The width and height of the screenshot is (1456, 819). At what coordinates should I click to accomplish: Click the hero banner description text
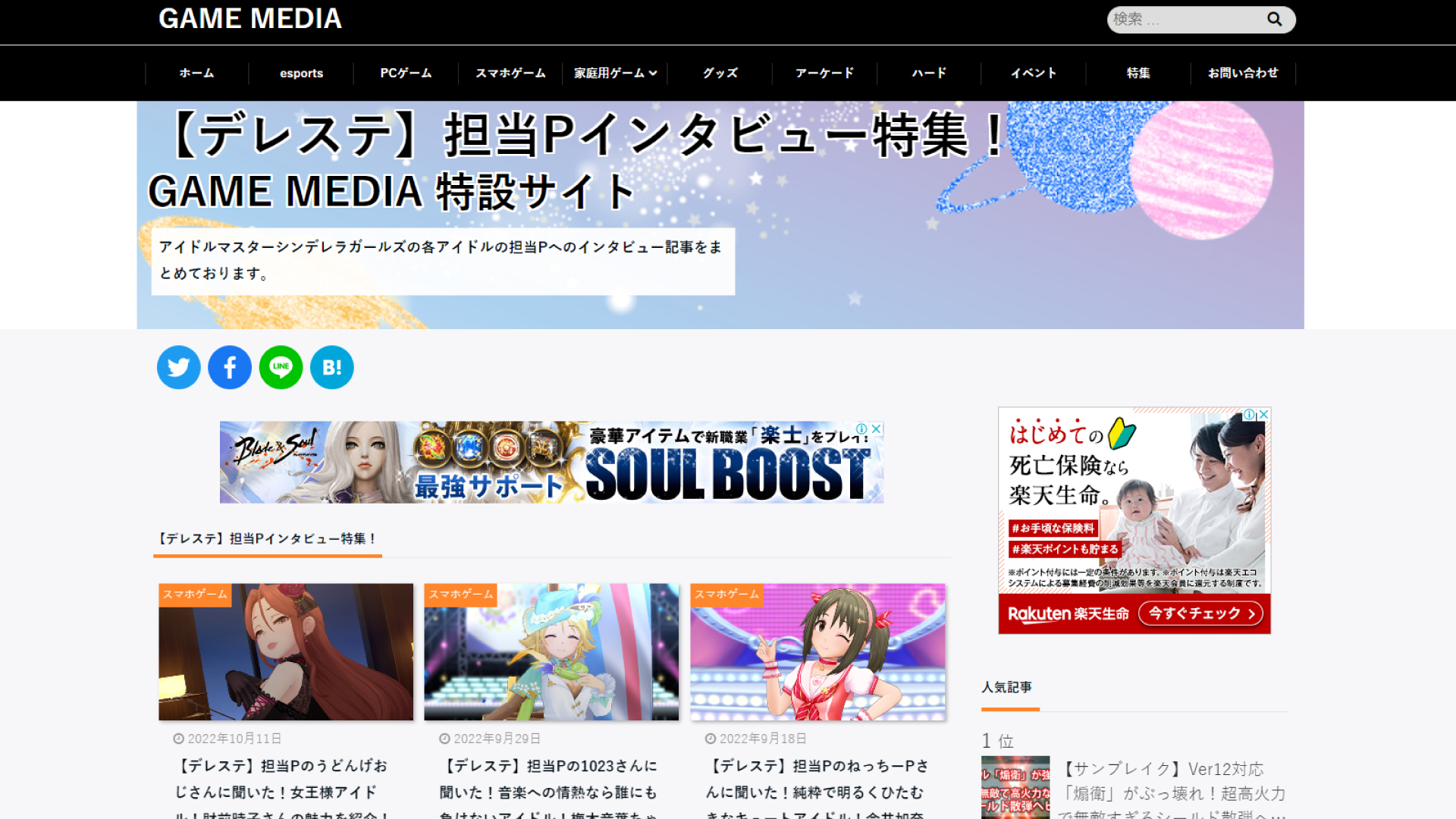(x=441, y=260)
